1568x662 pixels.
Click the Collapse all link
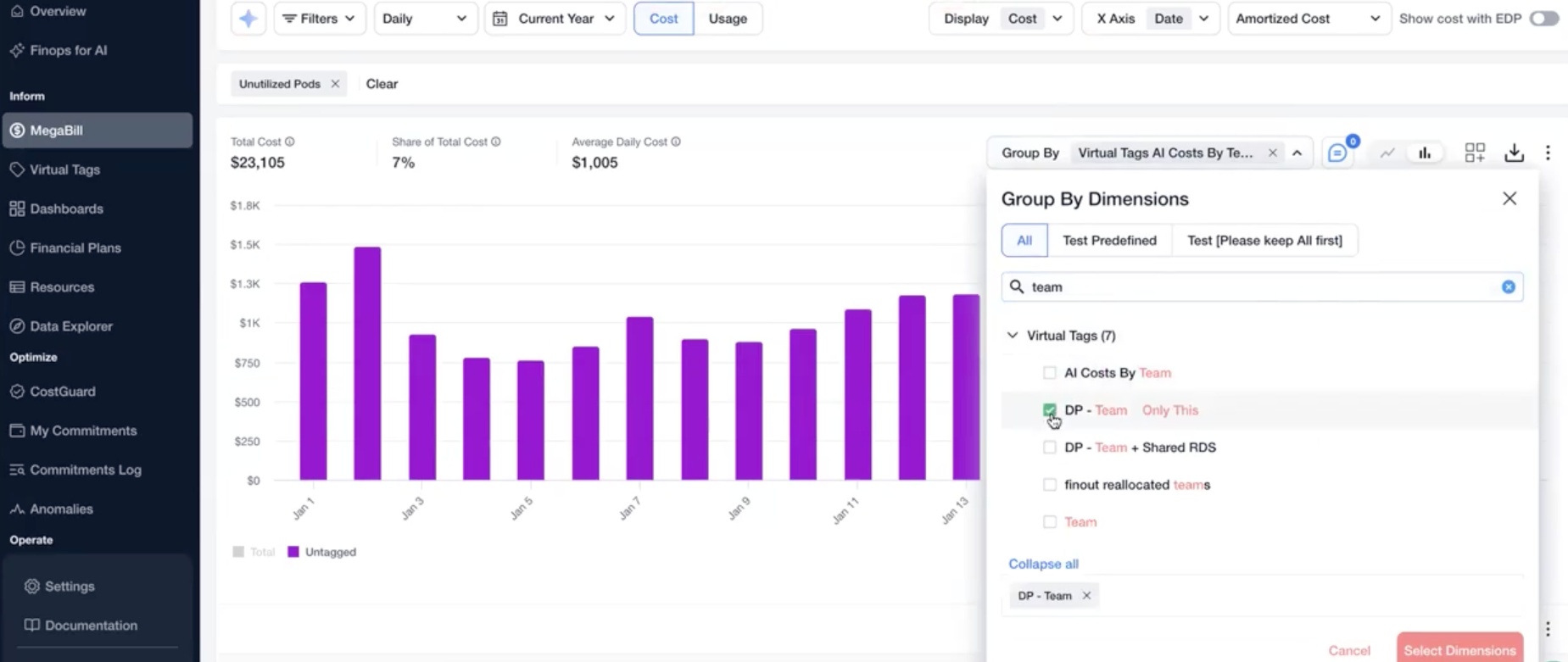[x=1043, y=564]
